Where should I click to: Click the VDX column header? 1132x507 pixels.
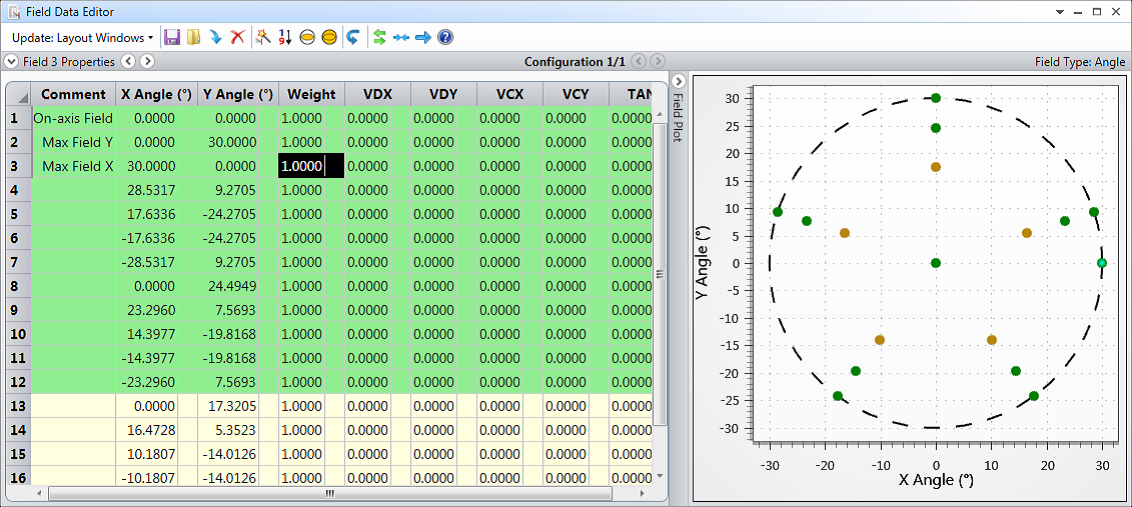click(378, 94)
